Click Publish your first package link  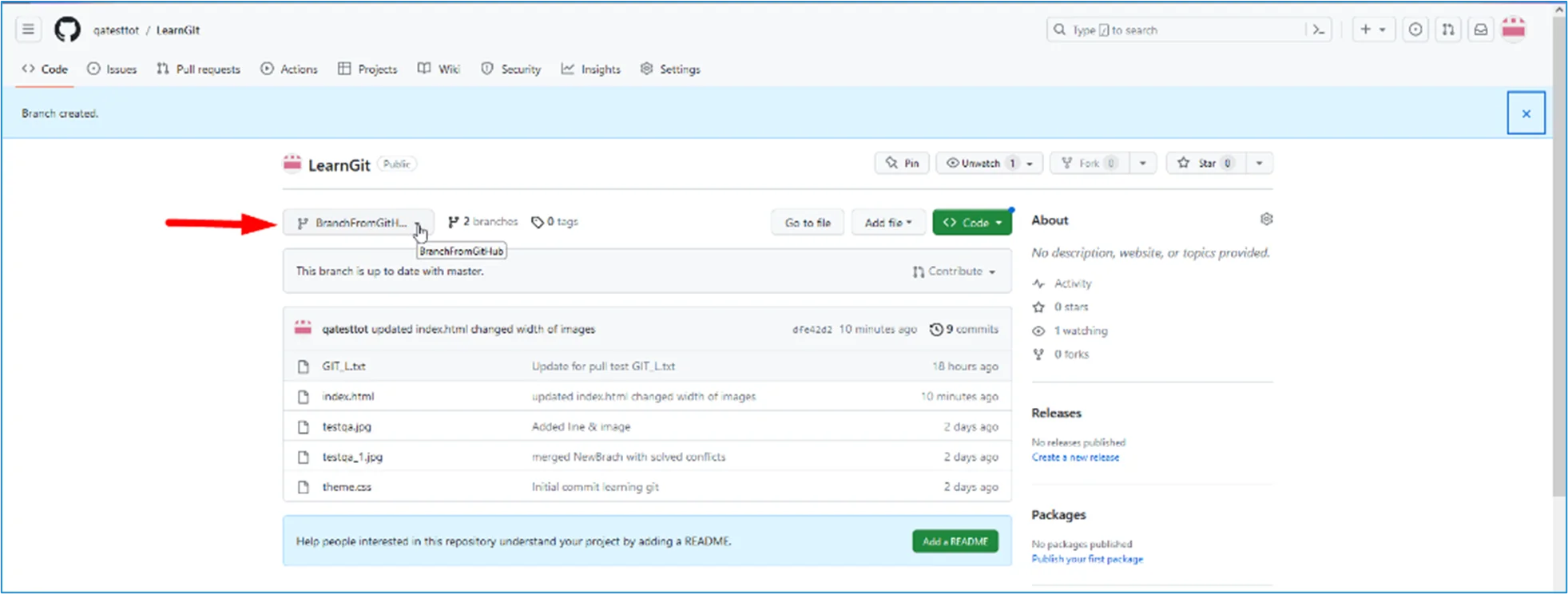coord(1087,559)
